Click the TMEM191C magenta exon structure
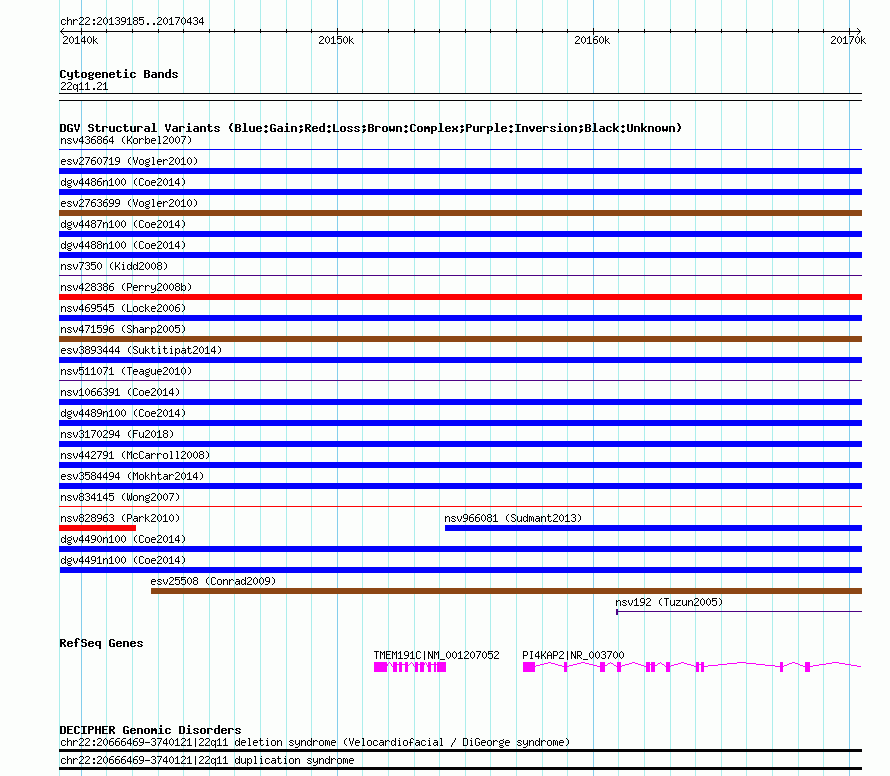Screen dimensions: 890x776 [x=410, y=667]
